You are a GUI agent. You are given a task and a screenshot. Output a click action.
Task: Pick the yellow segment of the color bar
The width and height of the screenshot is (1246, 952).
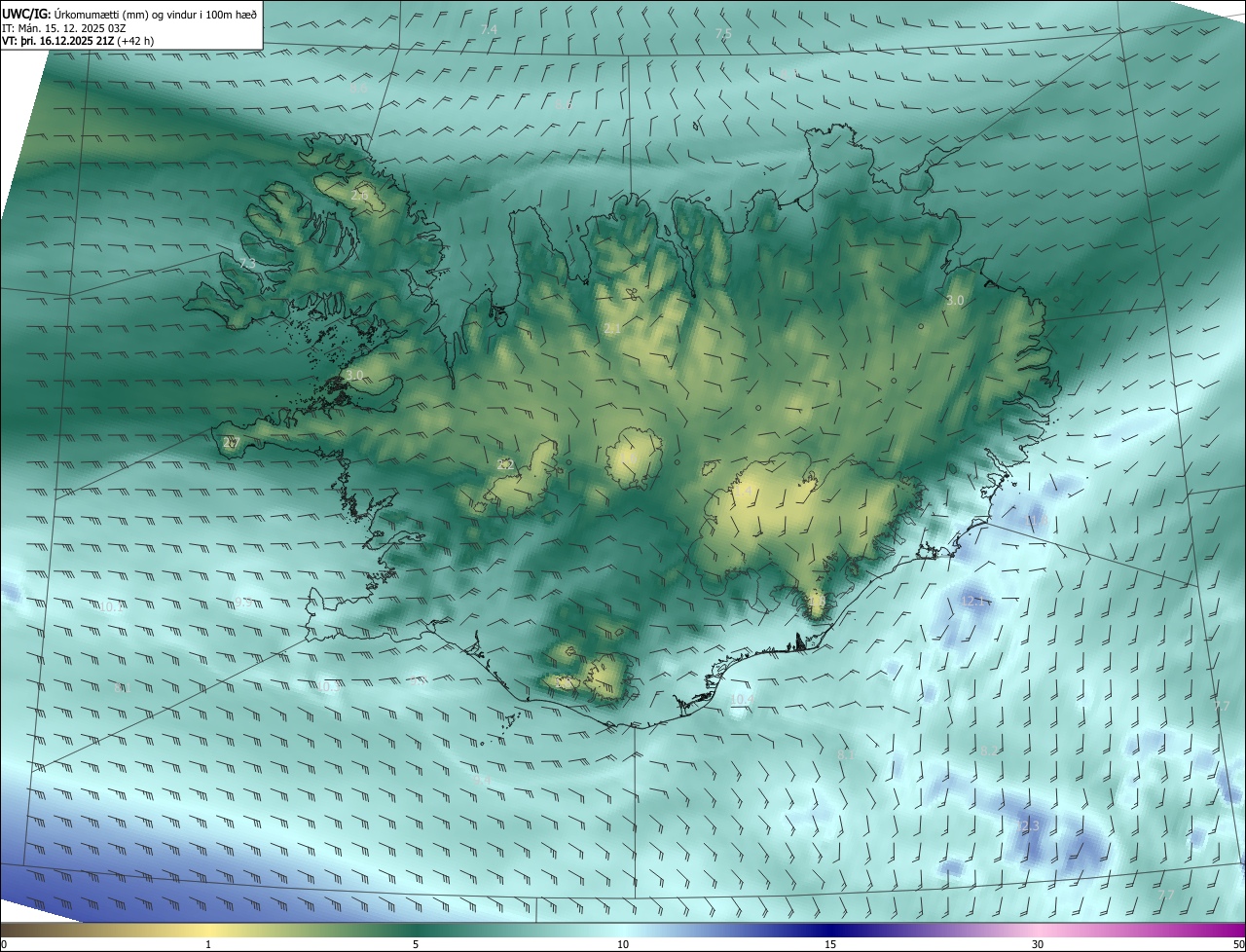point(209,930)
